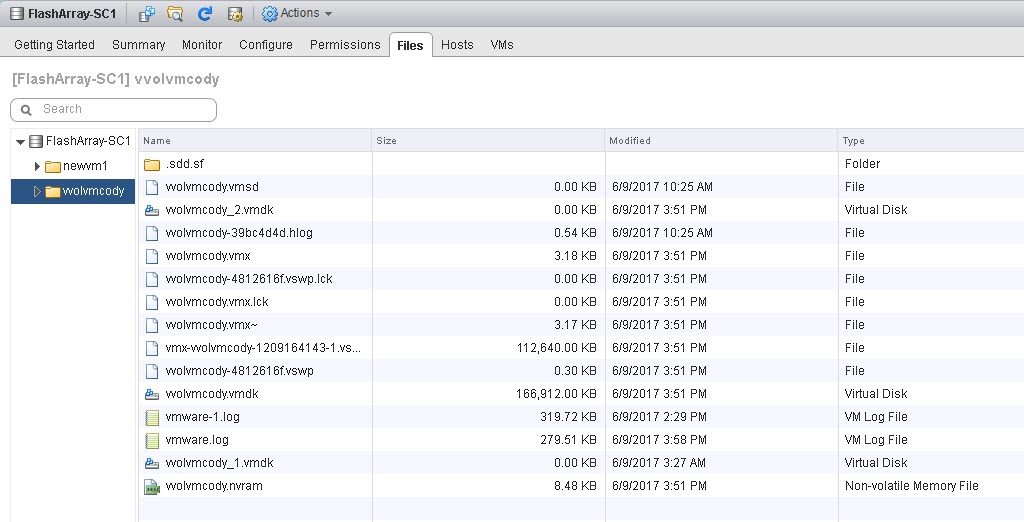Click the vvolvmcody_1.vmdk virtual disk icon
This screenshot has height=522, width=1024.
(152, 463)
